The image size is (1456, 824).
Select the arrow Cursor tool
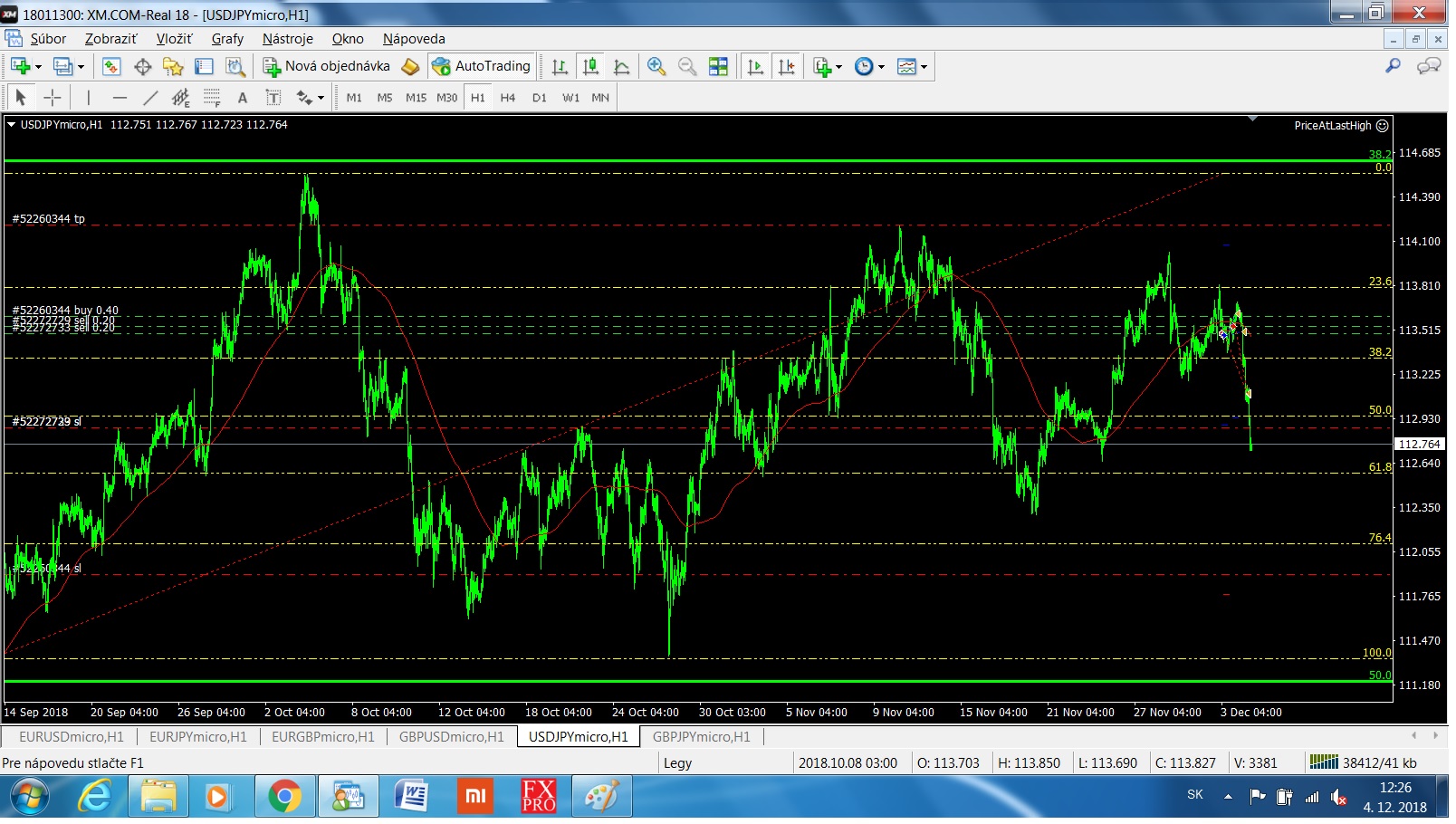[x=21, y=97]
